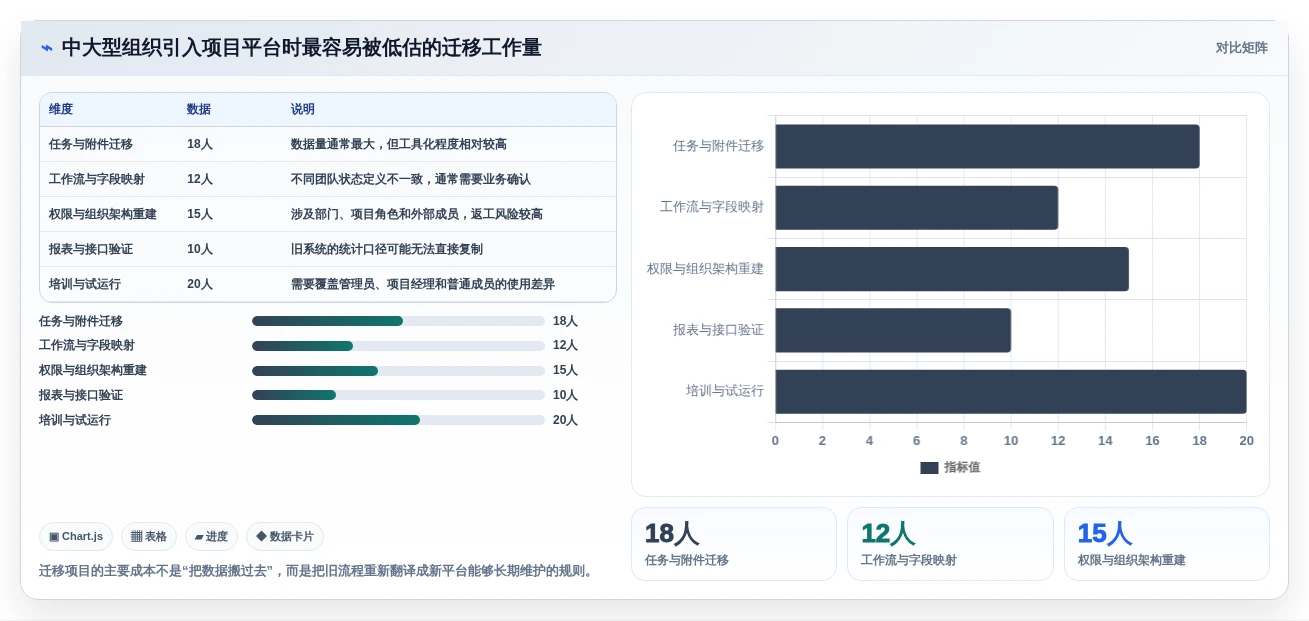Click the blue lightning icon beside the title
The width and height of the screenshot is (1309, 621).
[x=46, y=48]
